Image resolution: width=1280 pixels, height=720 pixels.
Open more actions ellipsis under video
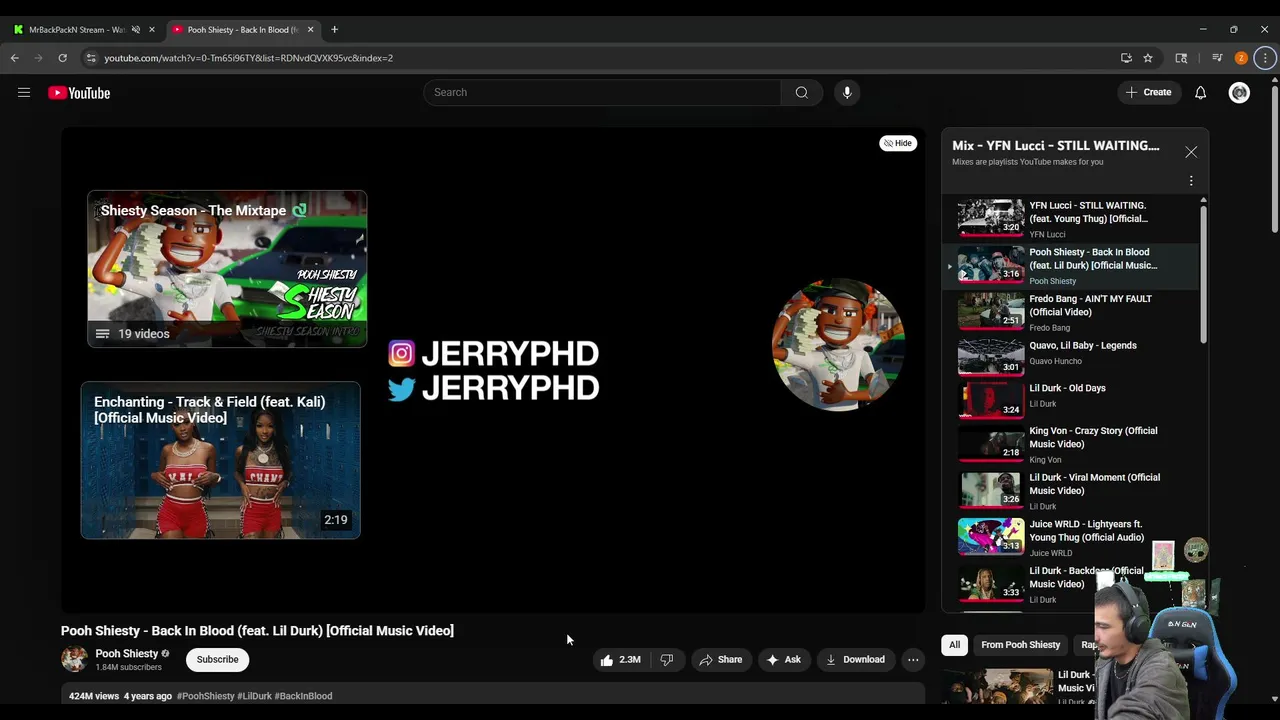[913, 660]
